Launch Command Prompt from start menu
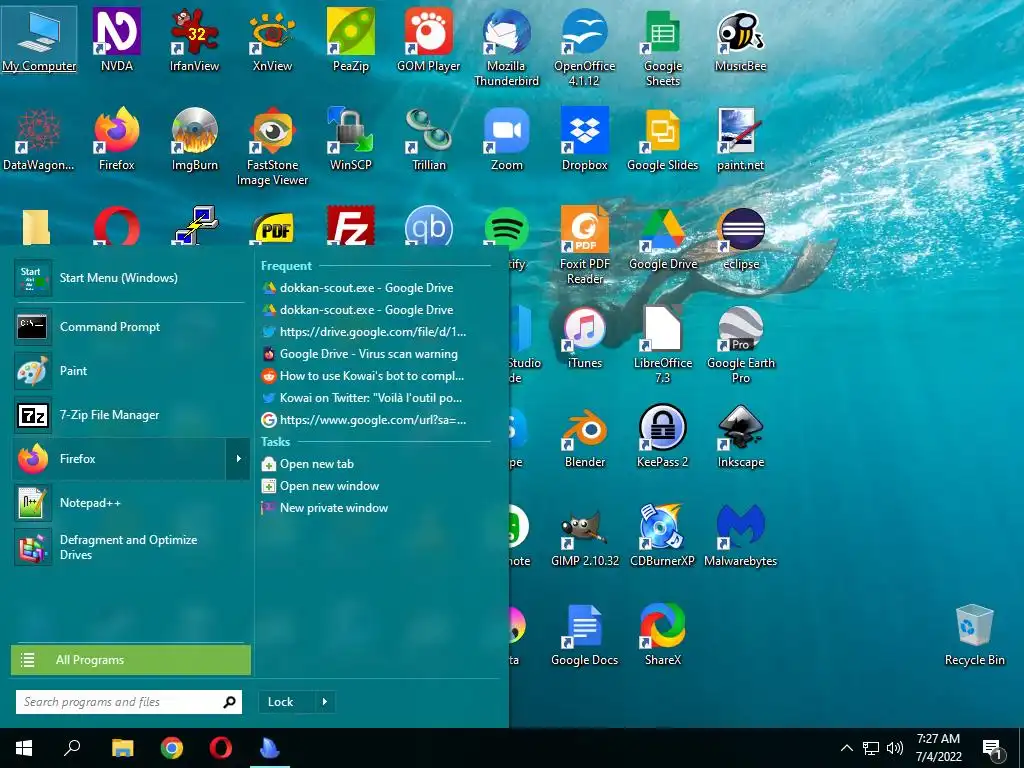 coord(129,327)
